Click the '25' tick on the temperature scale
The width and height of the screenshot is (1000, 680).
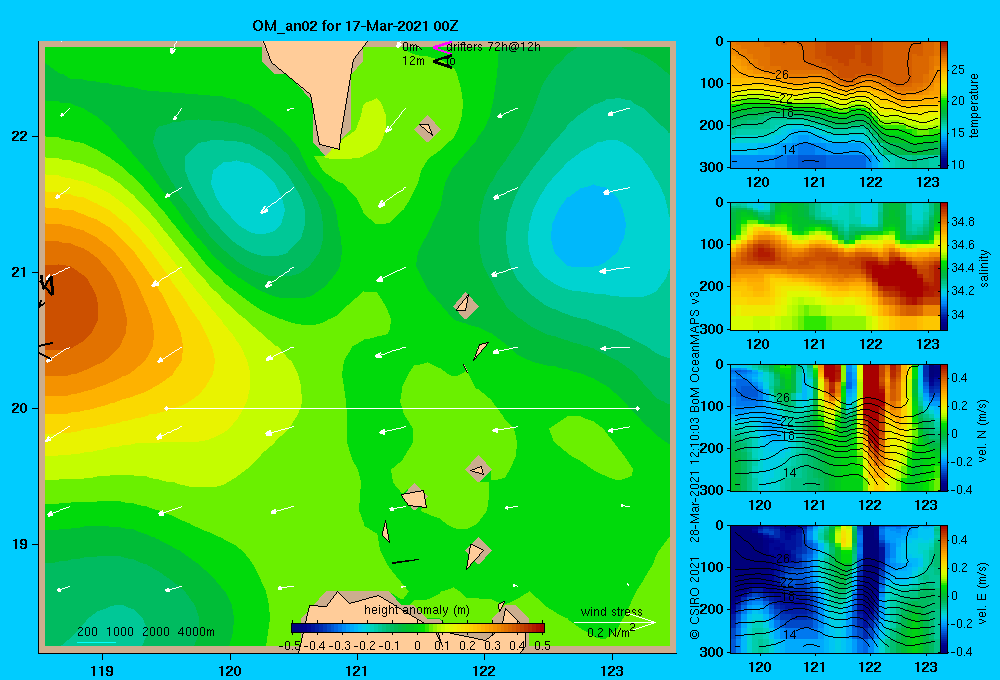click(958, 70)
